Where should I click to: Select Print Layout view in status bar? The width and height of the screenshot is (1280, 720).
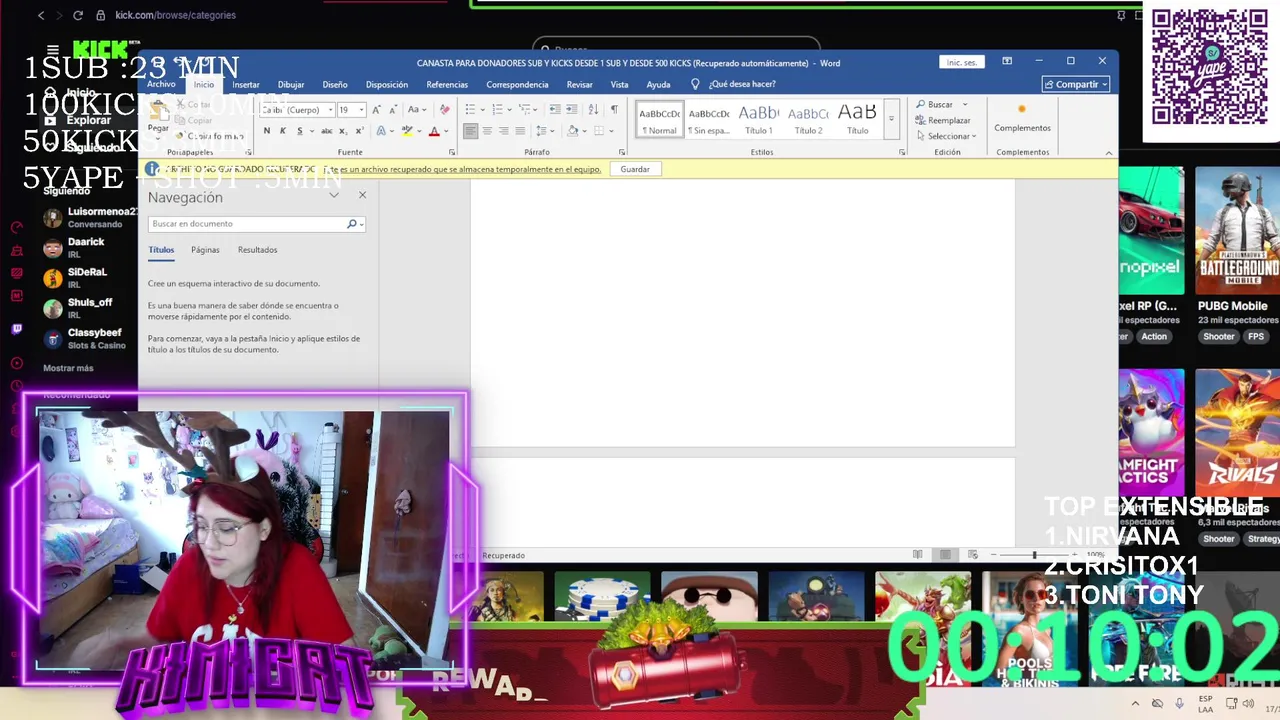click(x=945, y=554)
